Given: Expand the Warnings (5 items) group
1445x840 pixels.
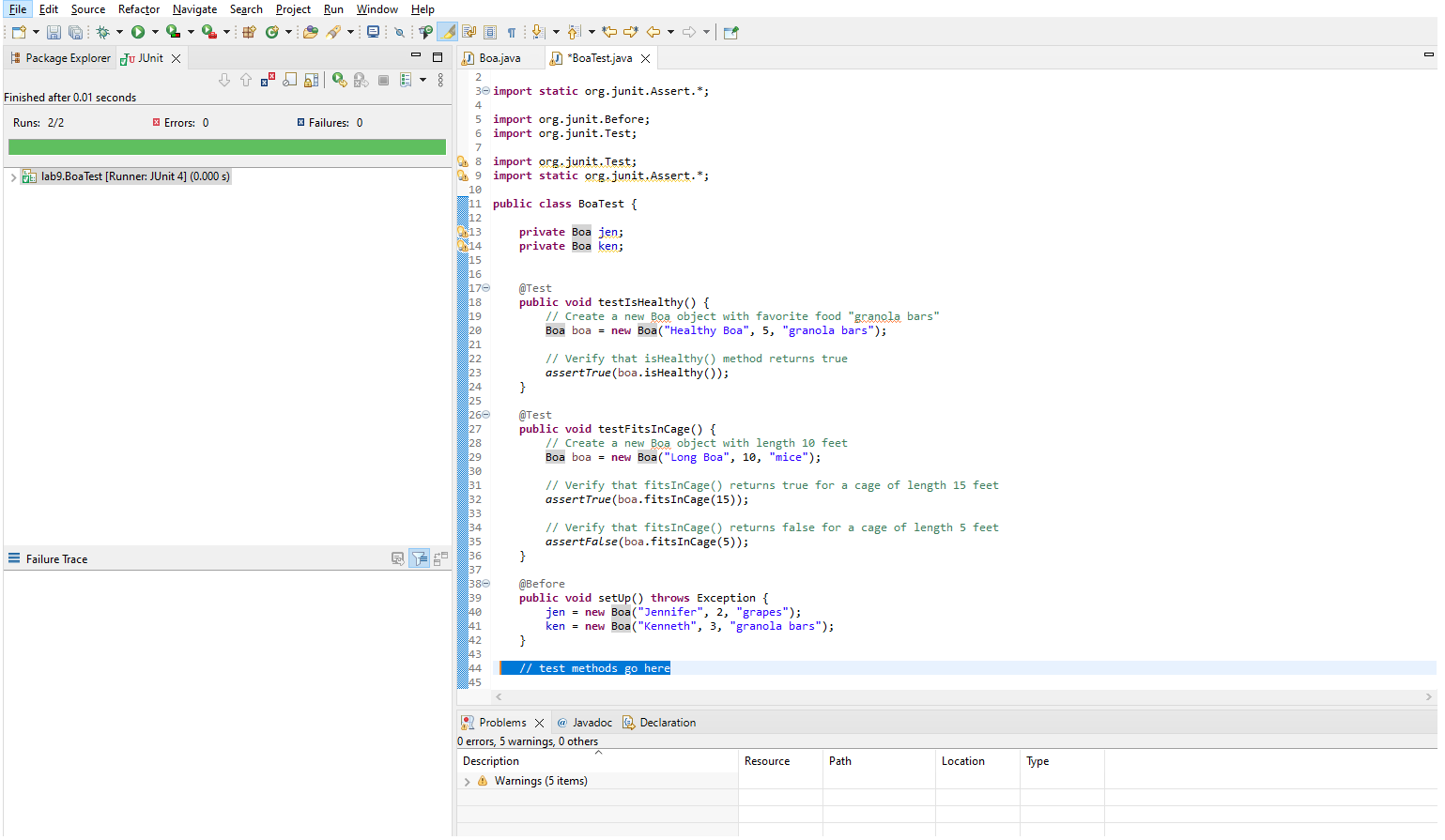Looking at the screenshot, I should pyautogui.click(x=468, y=781).
